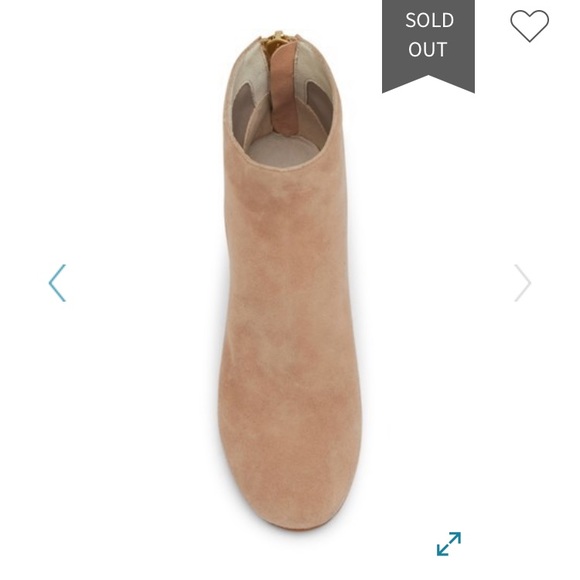
Task: Show the prior image in the carousel
Action: [57, 283]
